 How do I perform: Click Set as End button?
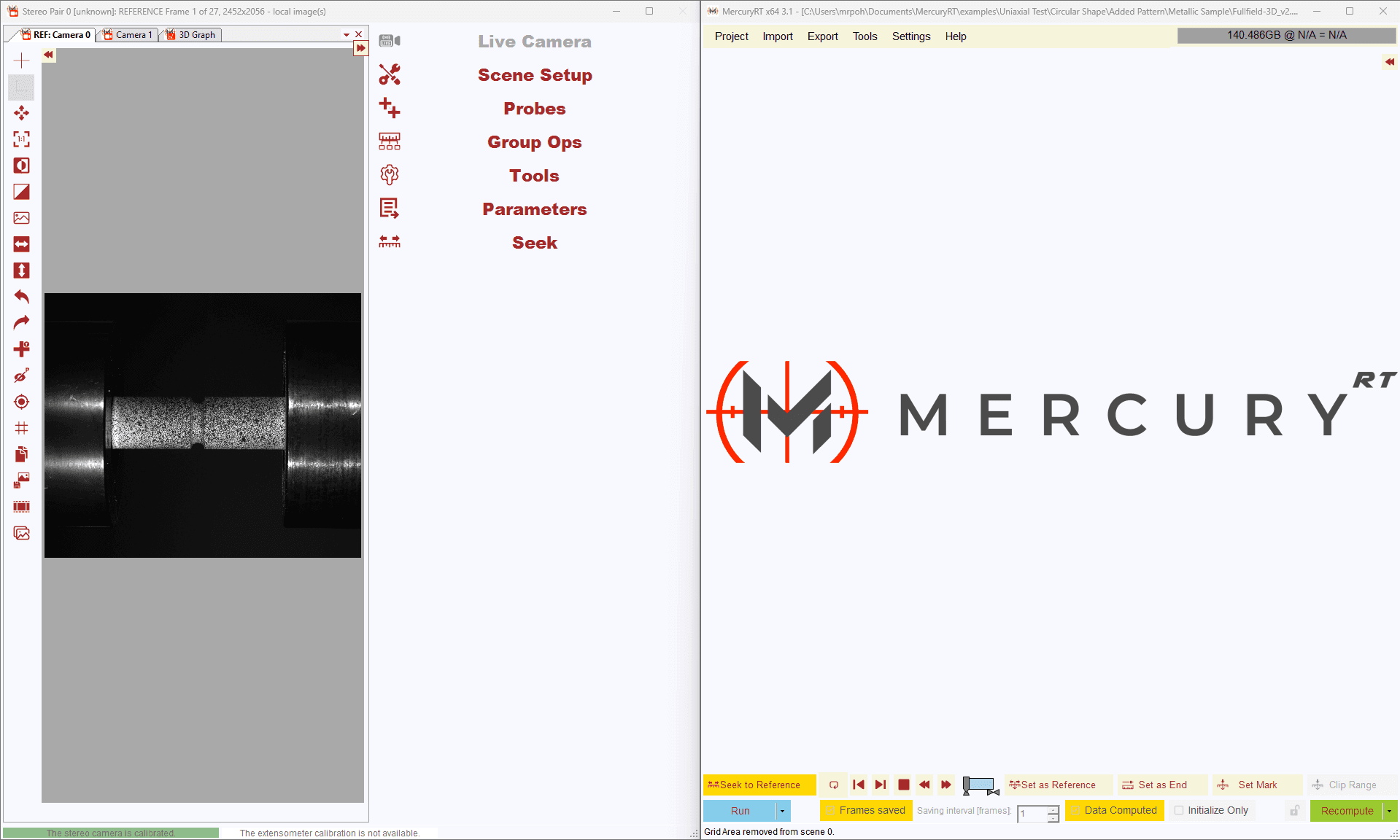point(1162,785)
